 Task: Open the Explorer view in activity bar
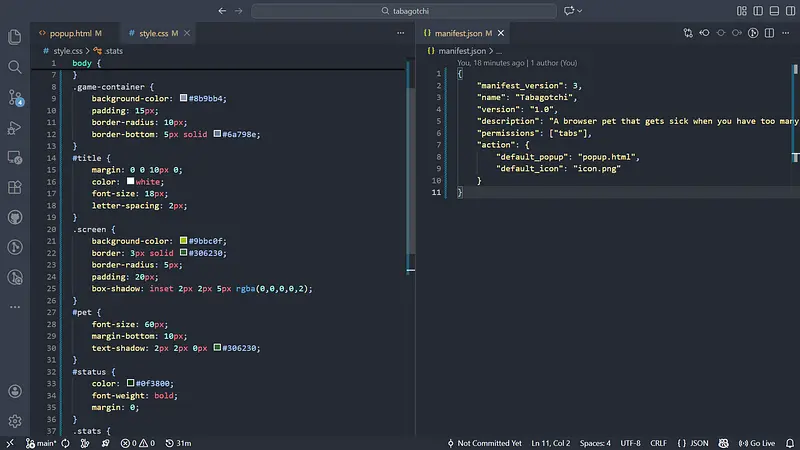(15, 37)
